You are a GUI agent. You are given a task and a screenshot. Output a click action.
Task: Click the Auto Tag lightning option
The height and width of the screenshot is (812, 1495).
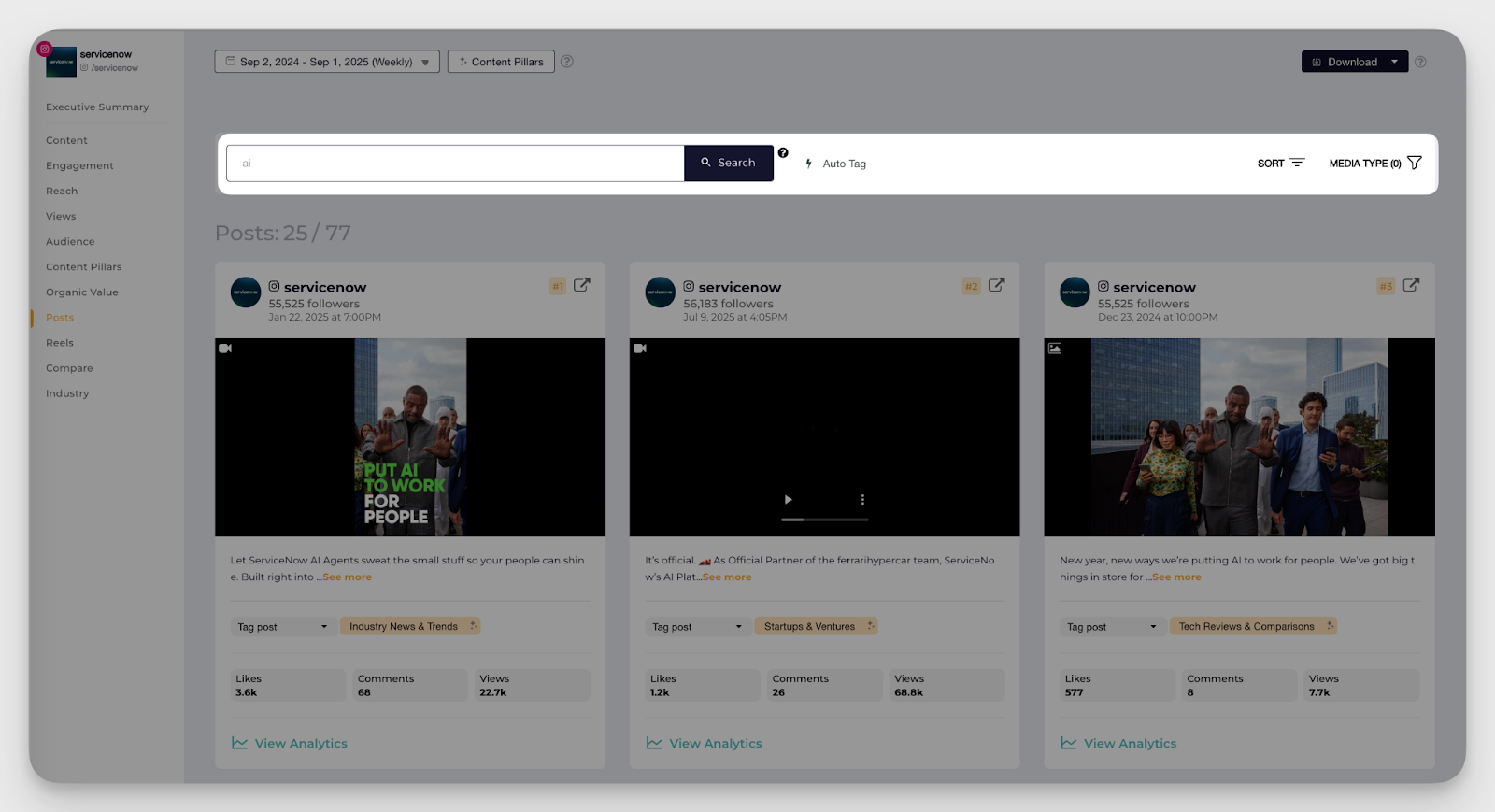[x=836, y=164]
